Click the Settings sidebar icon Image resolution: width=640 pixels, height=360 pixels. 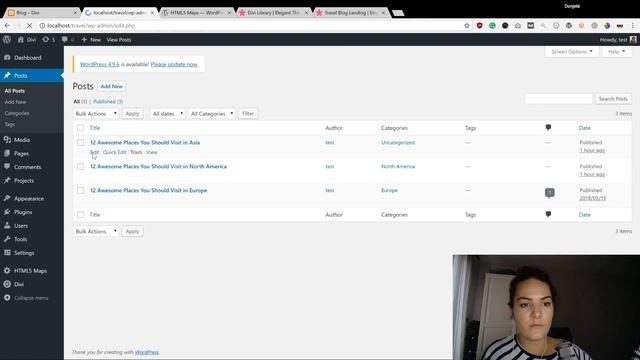[7, 253]
